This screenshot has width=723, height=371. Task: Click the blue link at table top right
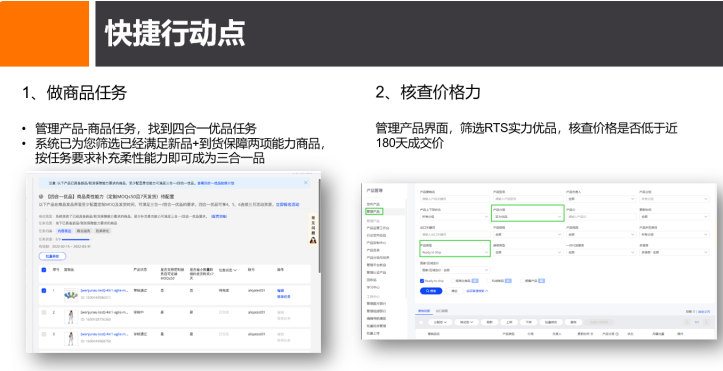704,312
